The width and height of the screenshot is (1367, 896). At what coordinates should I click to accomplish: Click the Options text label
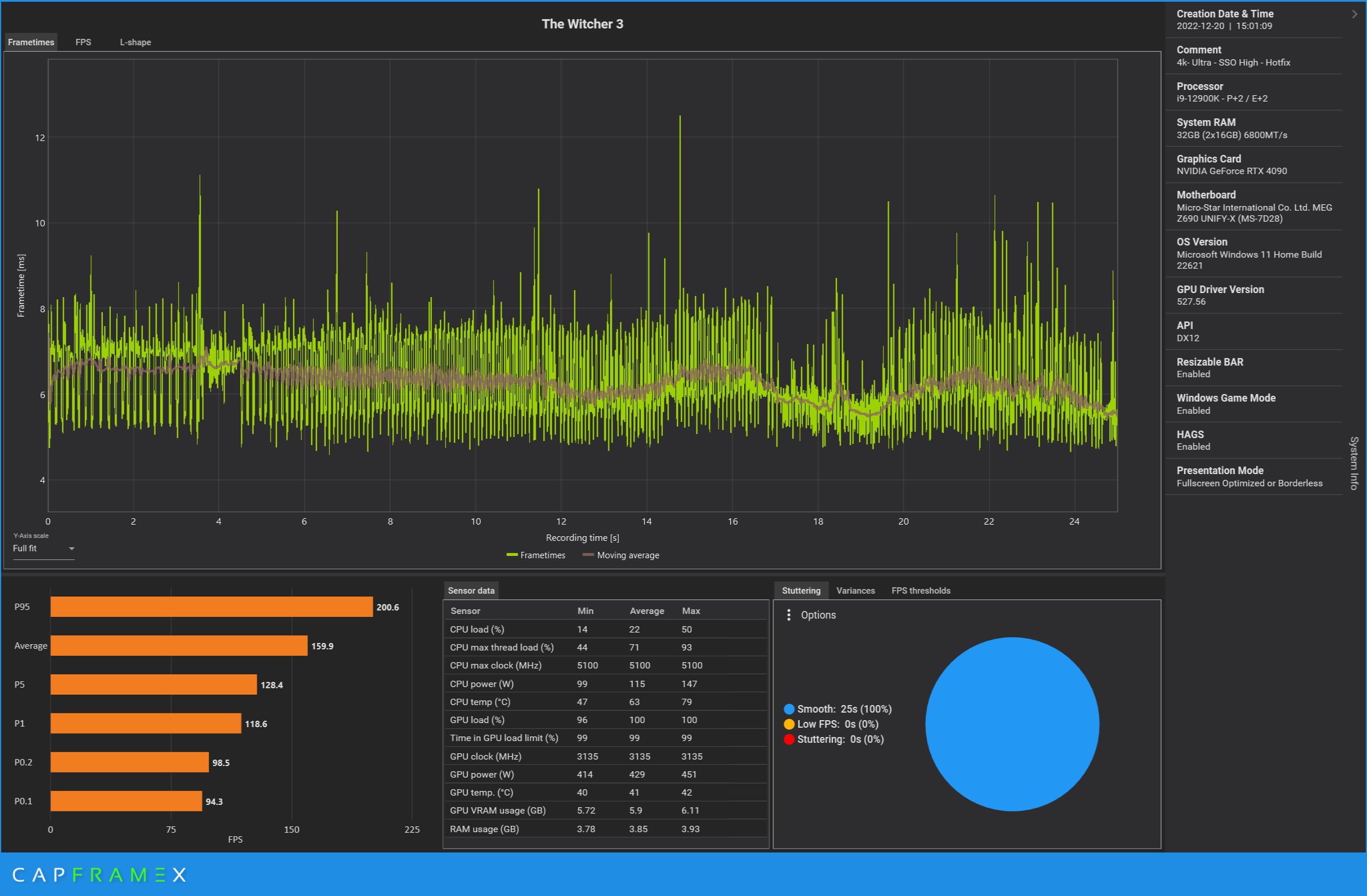(x=818, y=615)
